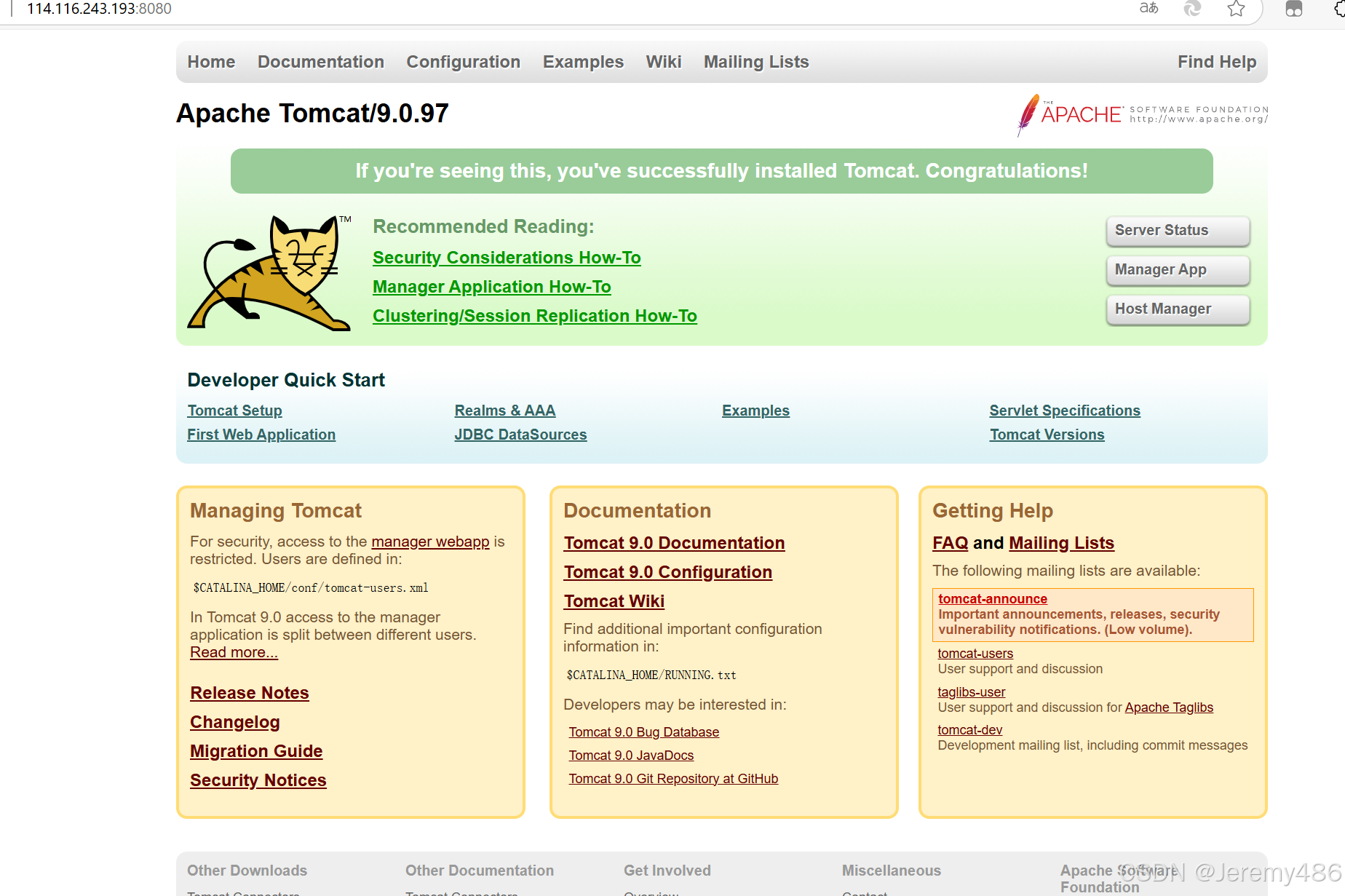Image resolution: width=1345 pixels, height=896 pixels.
Task: Click the Server Status button
Action: (1178, 231)
